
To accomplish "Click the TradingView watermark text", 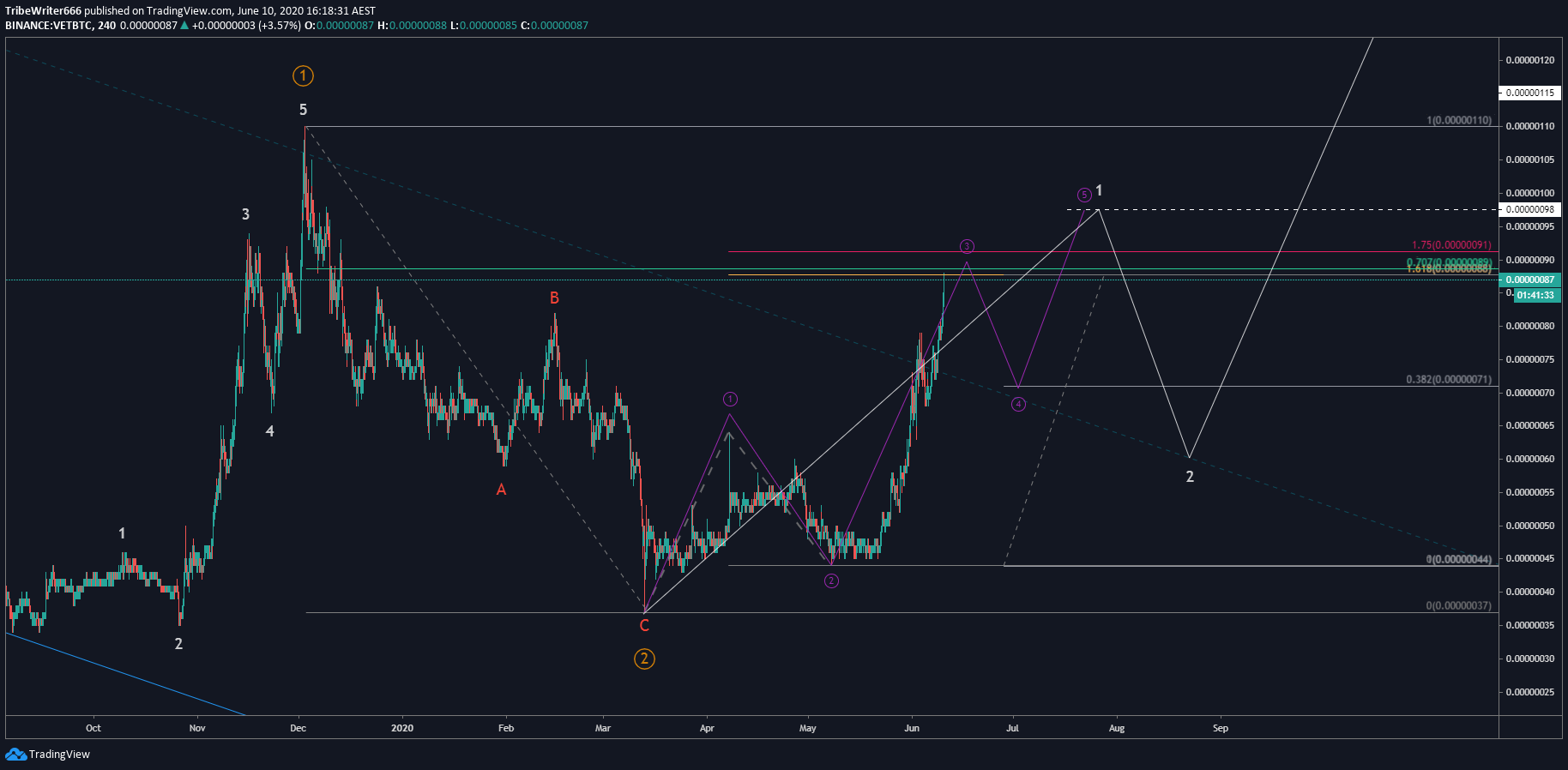I will [59, 755].
